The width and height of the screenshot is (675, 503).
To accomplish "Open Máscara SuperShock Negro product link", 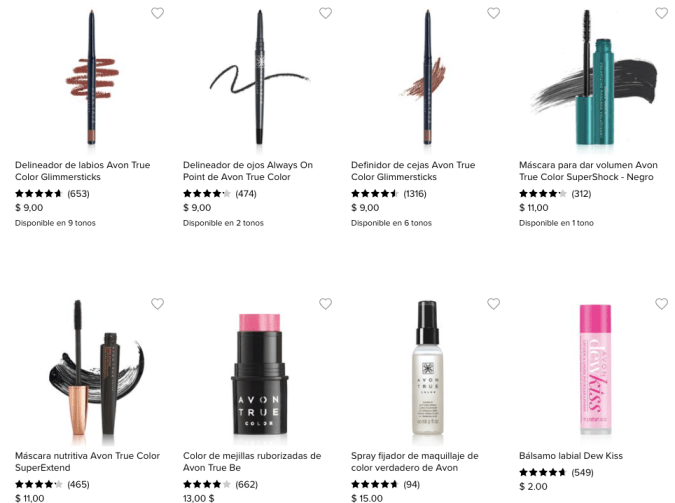I will click(588, 171).
